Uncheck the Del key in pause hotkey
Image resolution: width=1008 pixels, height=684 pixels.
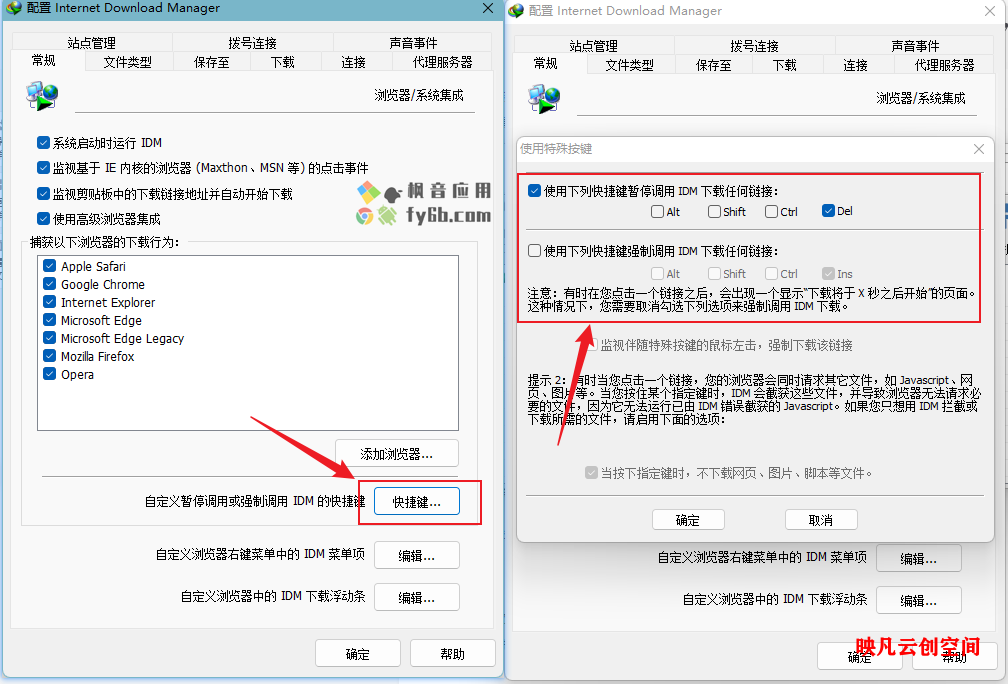click(x=829, y=211)
